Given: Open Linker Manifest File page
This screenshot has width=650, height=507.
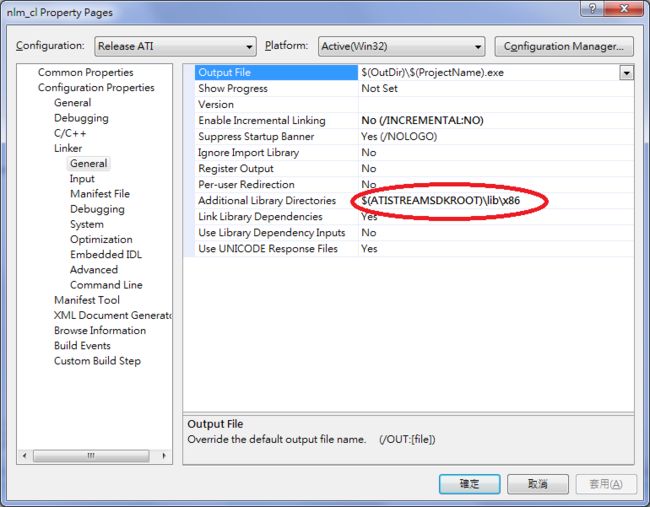Looking at the screenshot, I should point(100,194).
